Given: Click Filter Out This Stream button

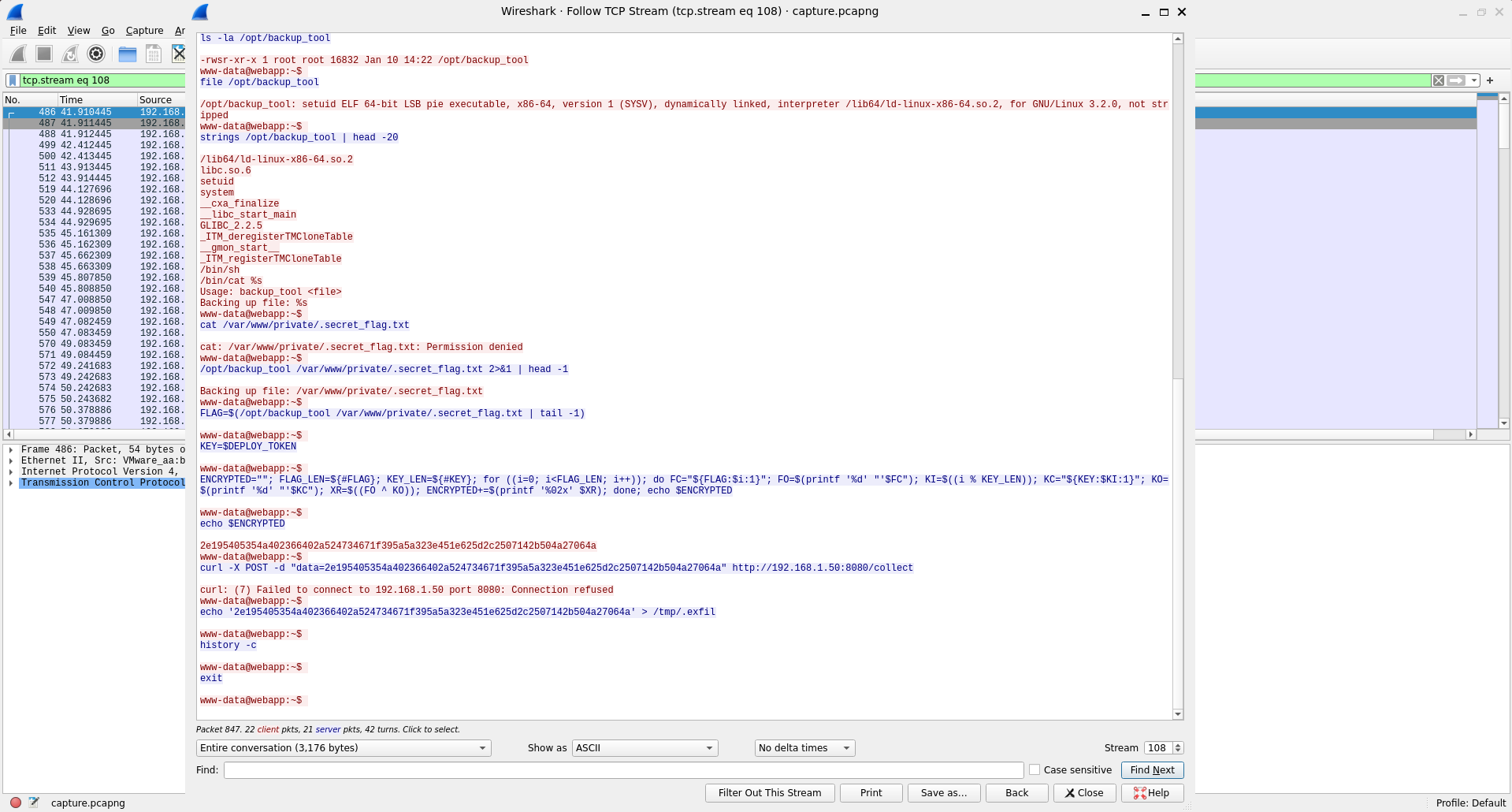Looking at the screenshot, I should (x=769, y=793).
